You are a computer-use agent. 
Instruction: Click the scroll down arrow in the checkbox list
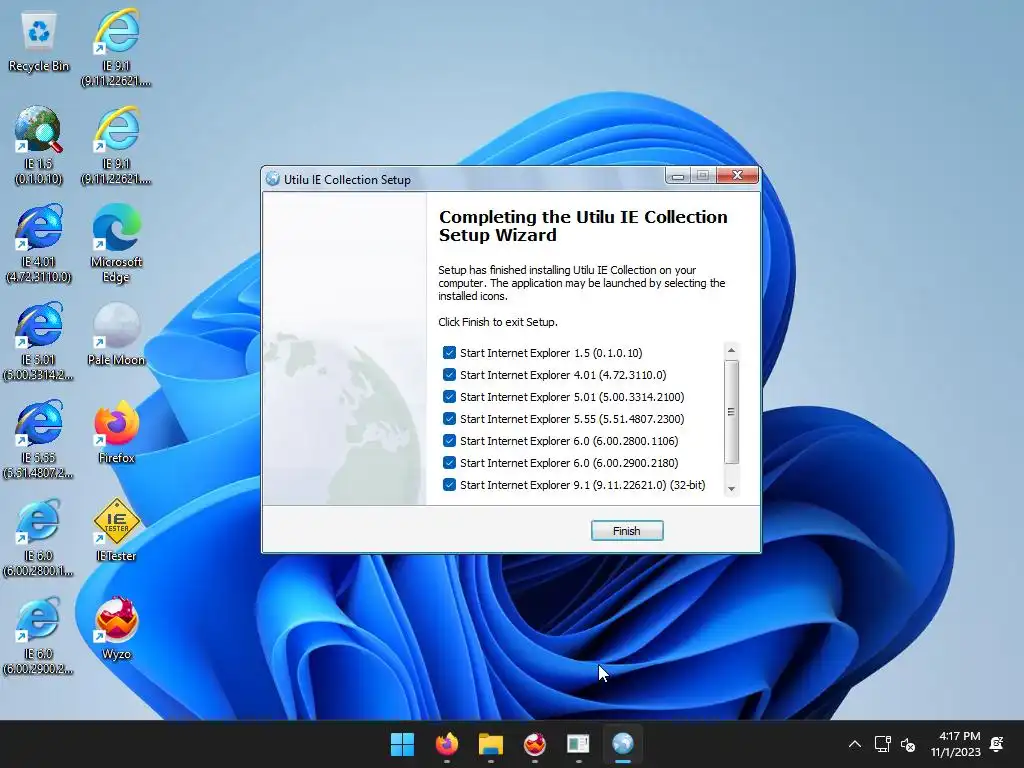point(731,488)
